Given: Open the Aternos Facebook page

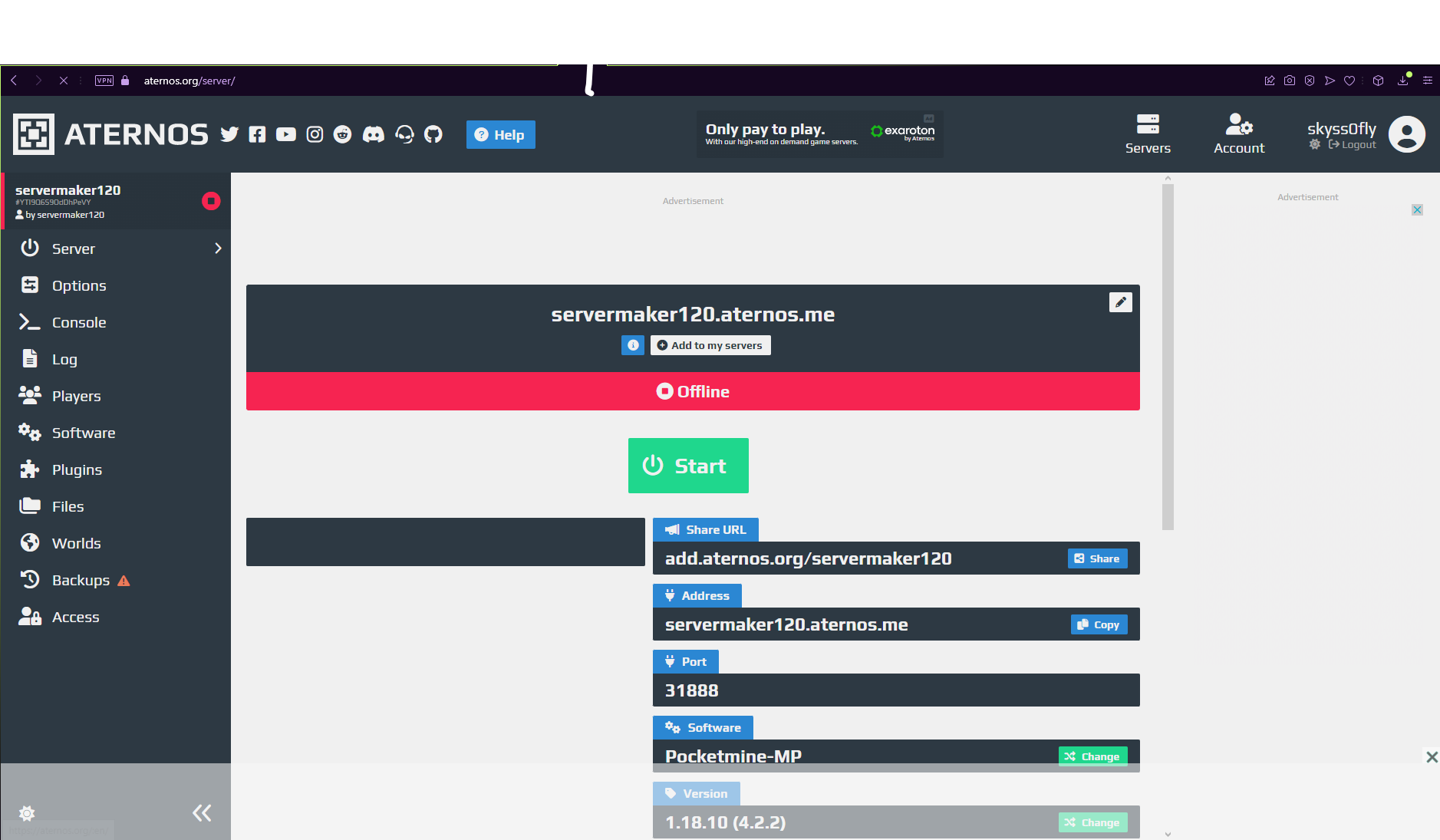Looking at the screenshot, I should tap(257, 134).
